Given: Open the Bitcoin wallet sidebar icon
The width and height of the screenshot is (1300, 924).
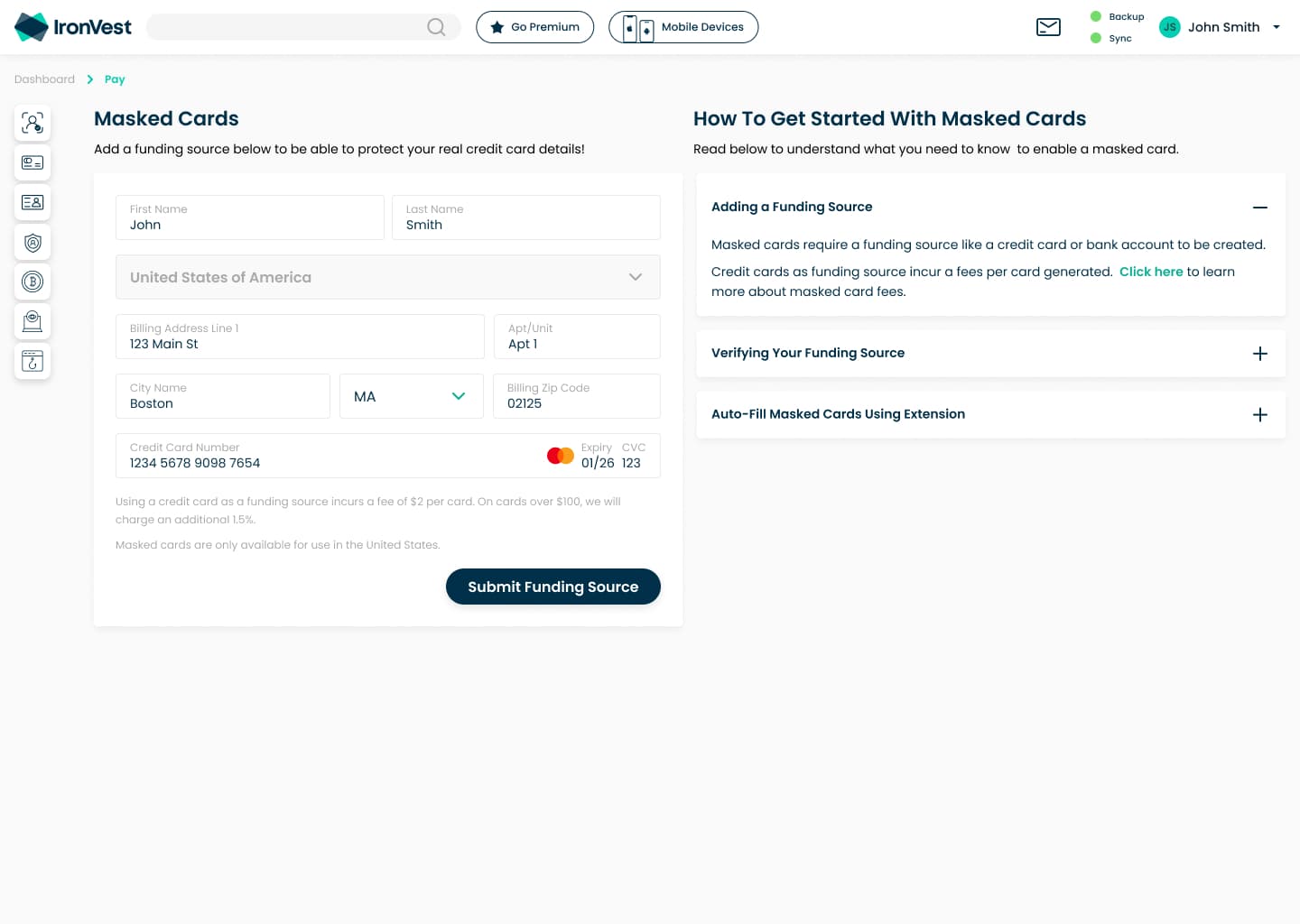Looking at the screenshot, I should [32, 282].
